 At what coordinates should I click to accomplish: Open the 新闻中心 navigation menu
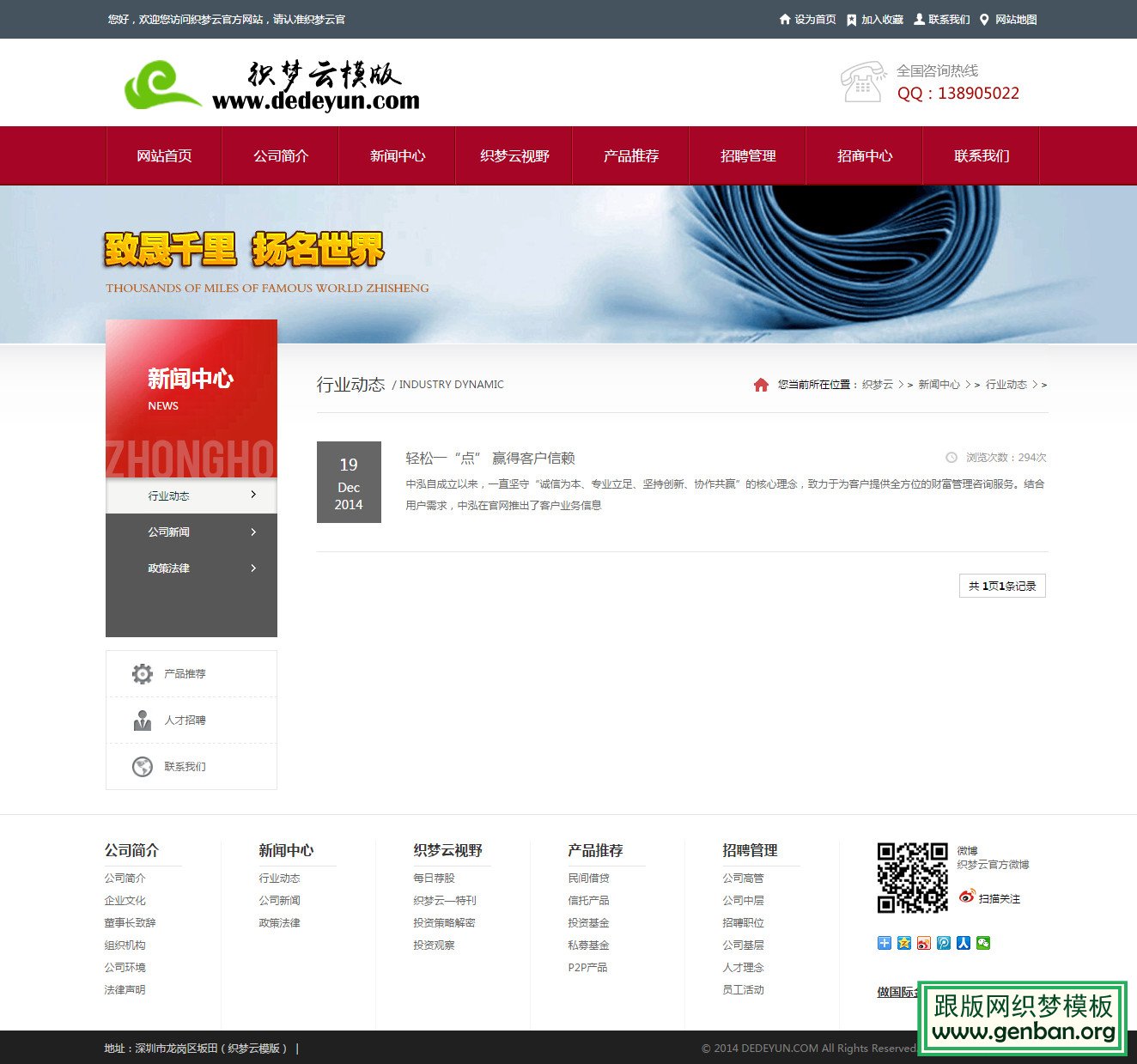pyautogui.click(x=397, y=155)
